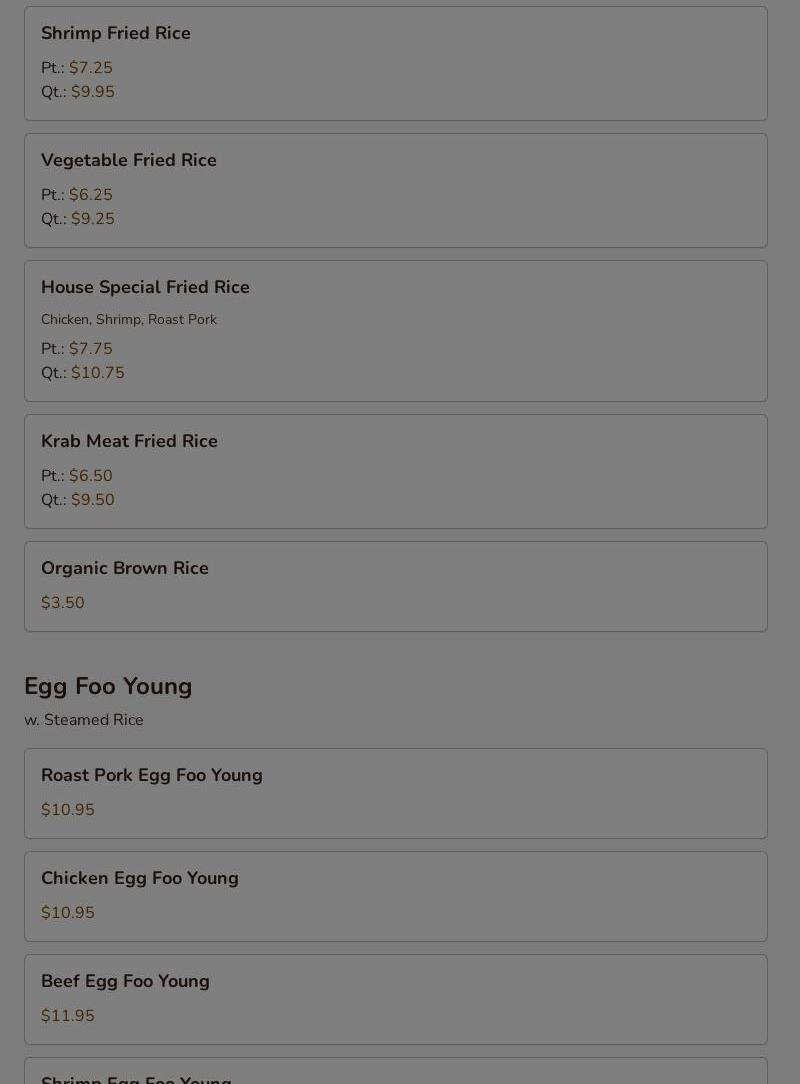
Task: Click Vegetable Fried Rice pint price $6.25
Action: click(x=91, y=195)
